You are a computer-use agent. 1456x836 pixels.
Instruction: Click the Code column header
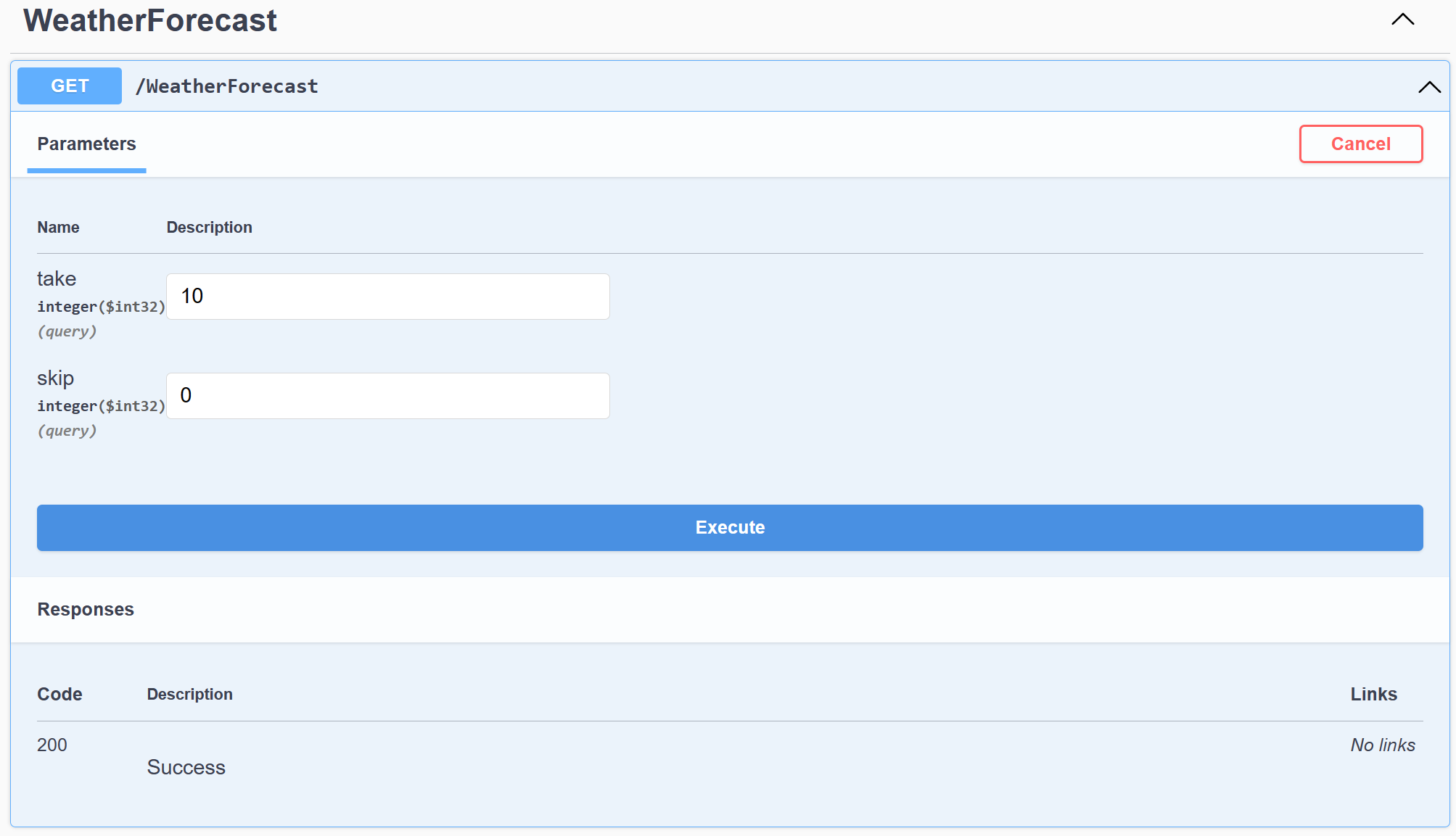click(x=59, y=695)
